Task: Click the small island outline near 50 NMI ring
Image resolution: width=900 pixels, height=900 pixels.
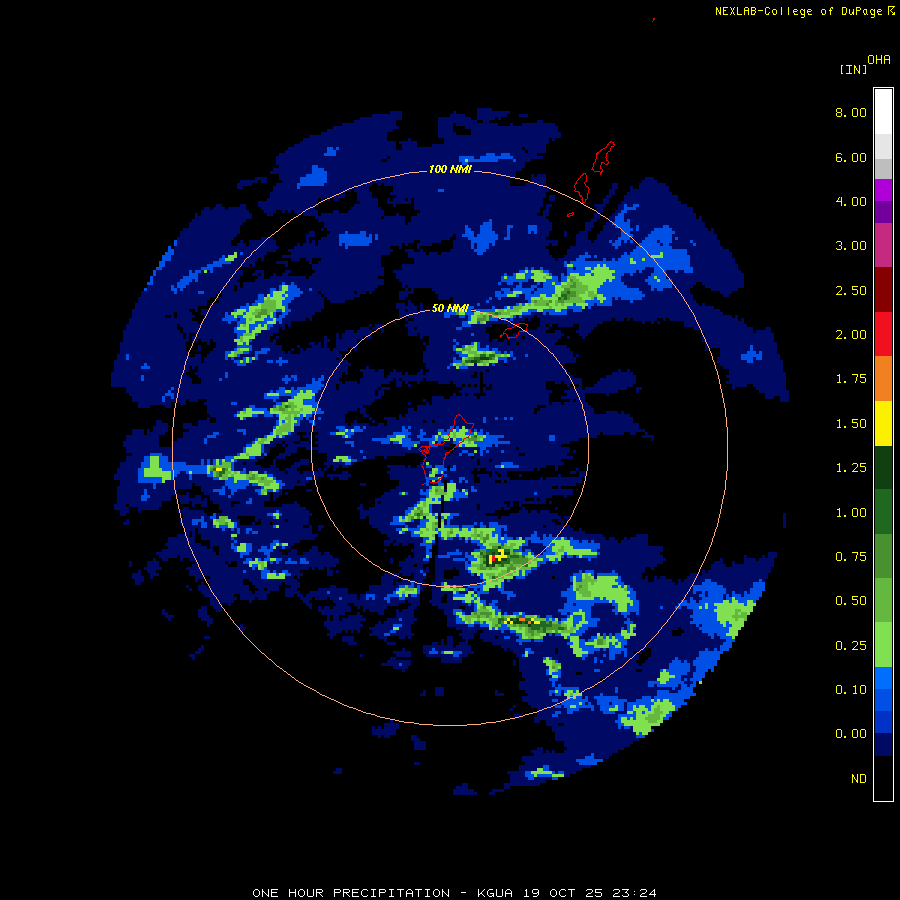Action: click(x=514, y=331)
